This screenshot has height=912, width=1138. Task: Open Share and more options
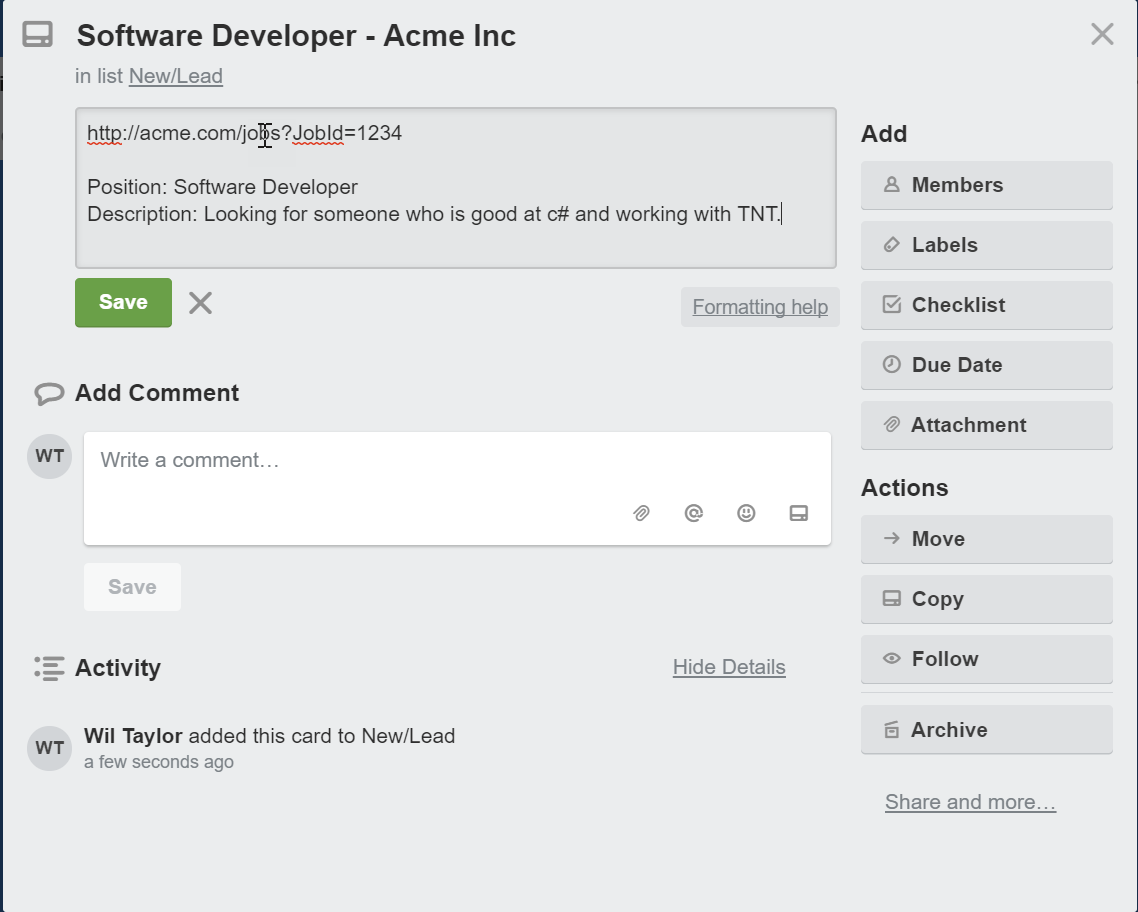point(970,802)
